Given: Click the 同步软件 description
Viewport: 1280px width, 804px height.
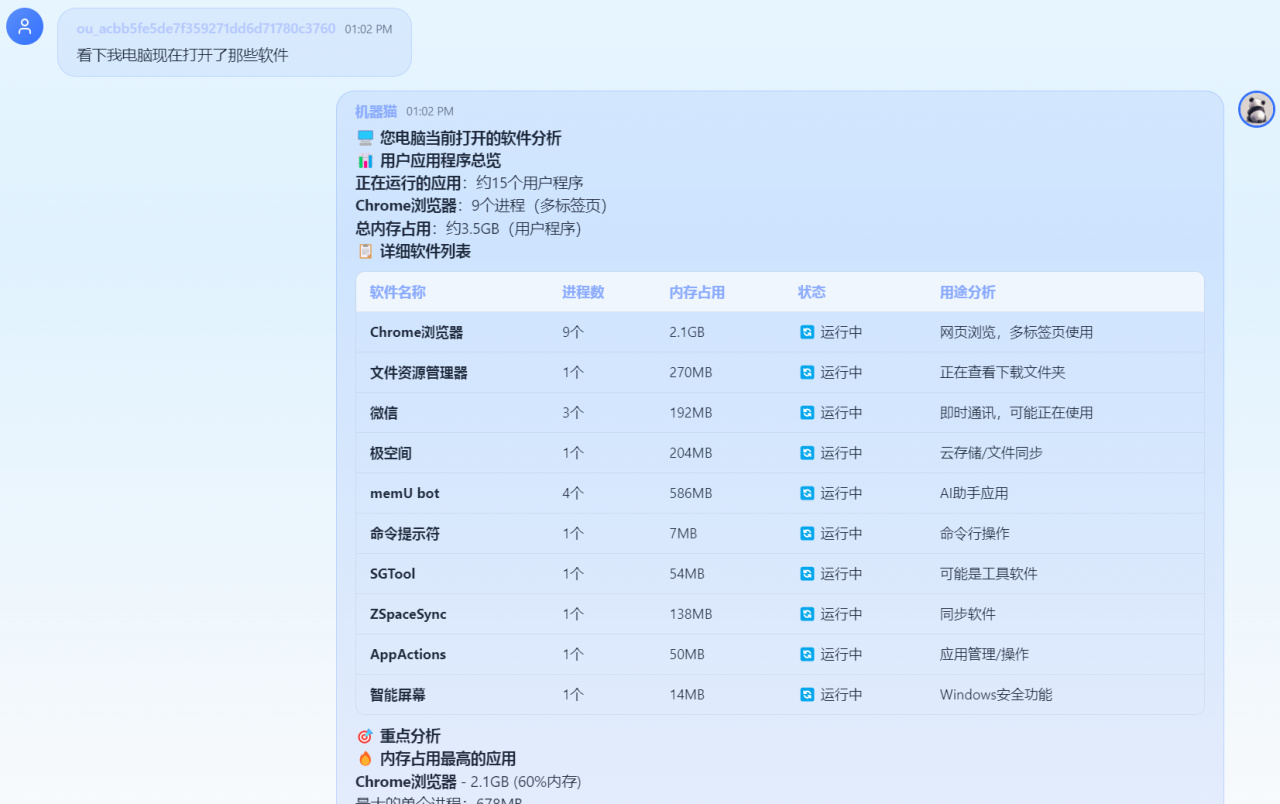Looking at the screenshot, I should point(968,614).
